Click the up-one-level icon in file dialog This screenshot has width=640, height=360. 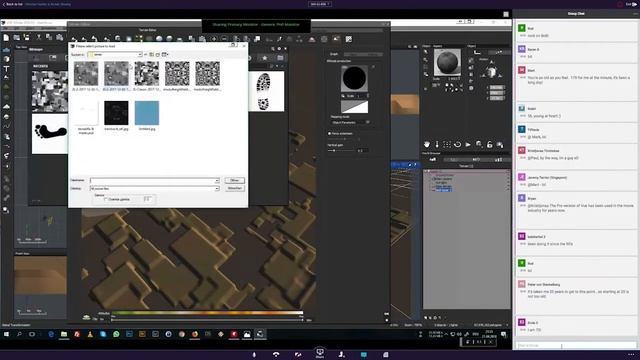click(x=151, y=54)
